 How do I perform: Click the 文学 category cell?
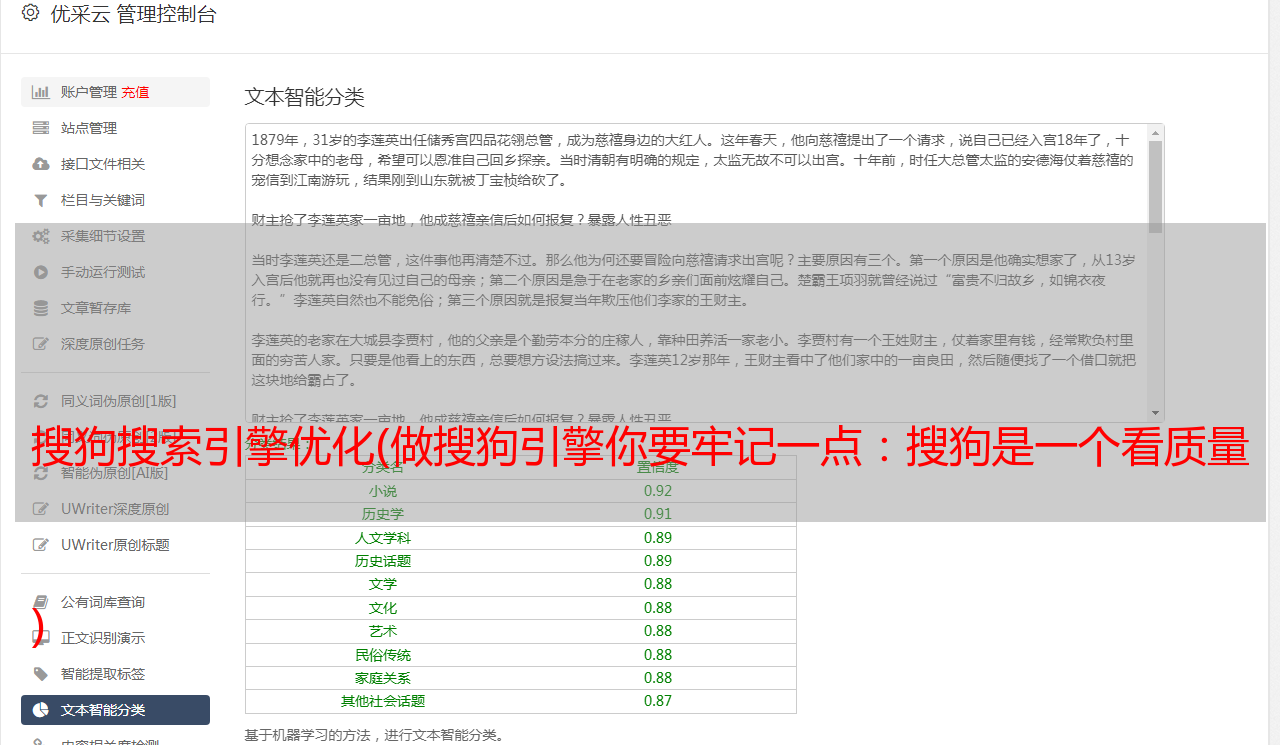(x=383, y=584)
